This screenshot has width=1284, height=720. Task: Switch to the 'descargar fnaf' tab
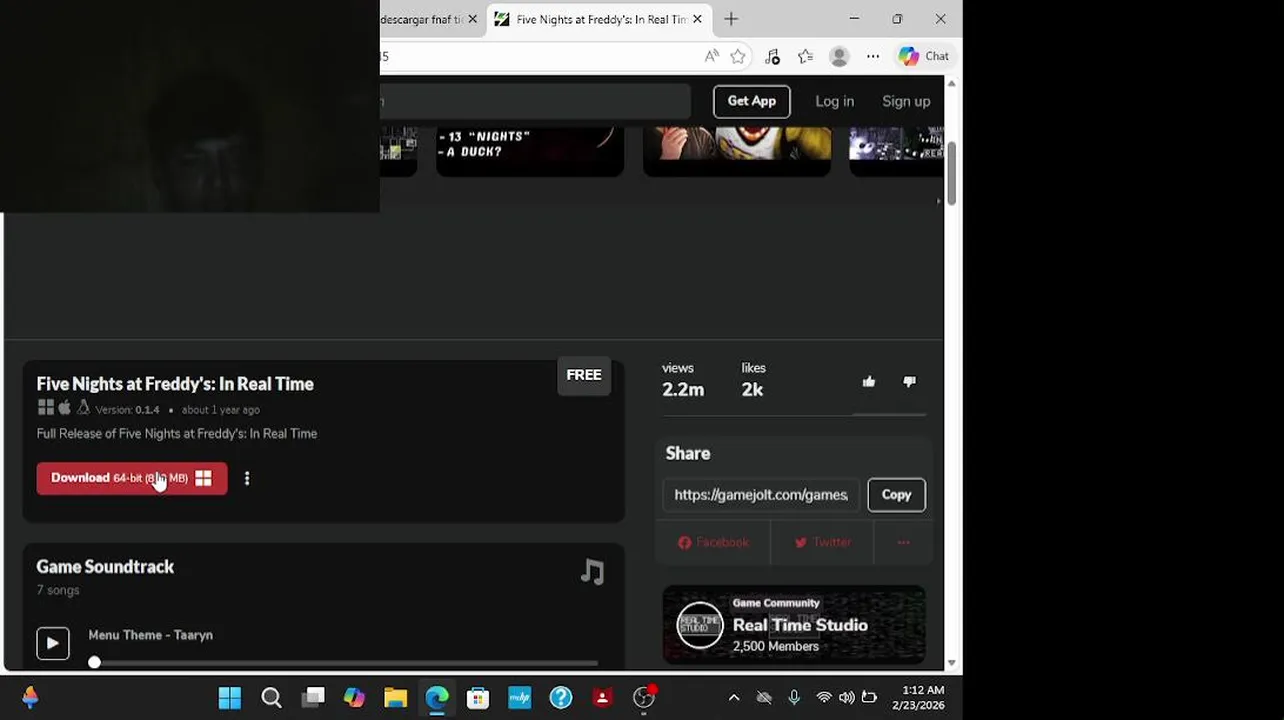[421, 19]
